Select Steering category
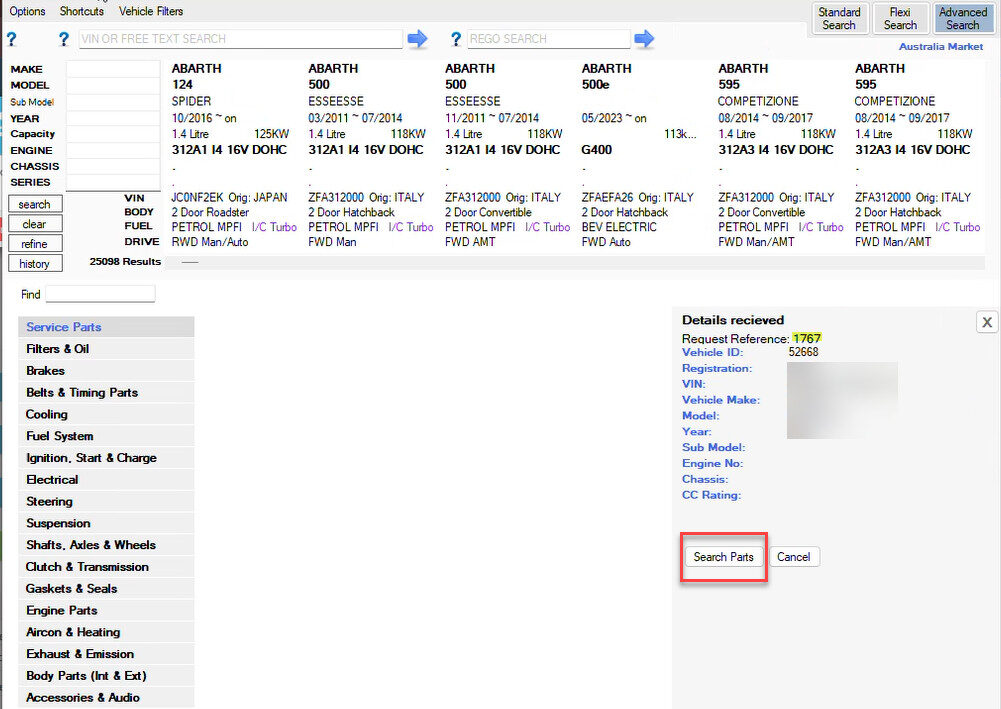The width and height of the screenshot is (1001, 709). (107, 501)
